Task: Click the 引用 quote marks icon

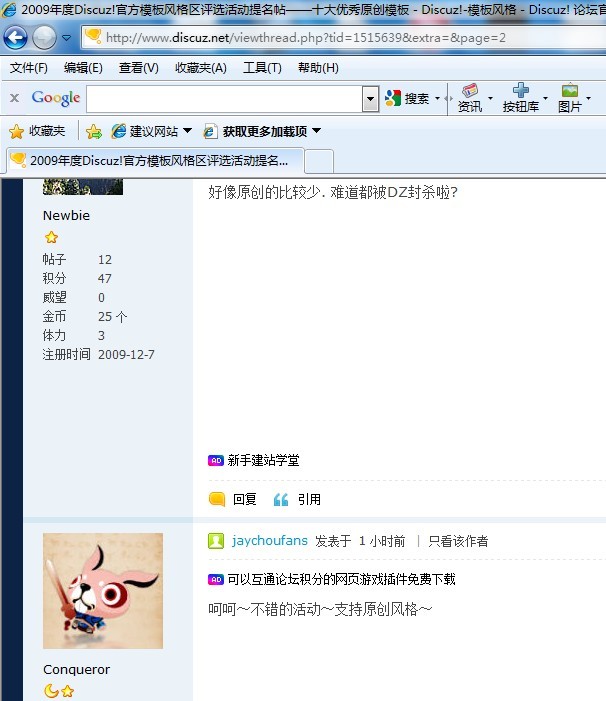Action: [x=281, y=499]
